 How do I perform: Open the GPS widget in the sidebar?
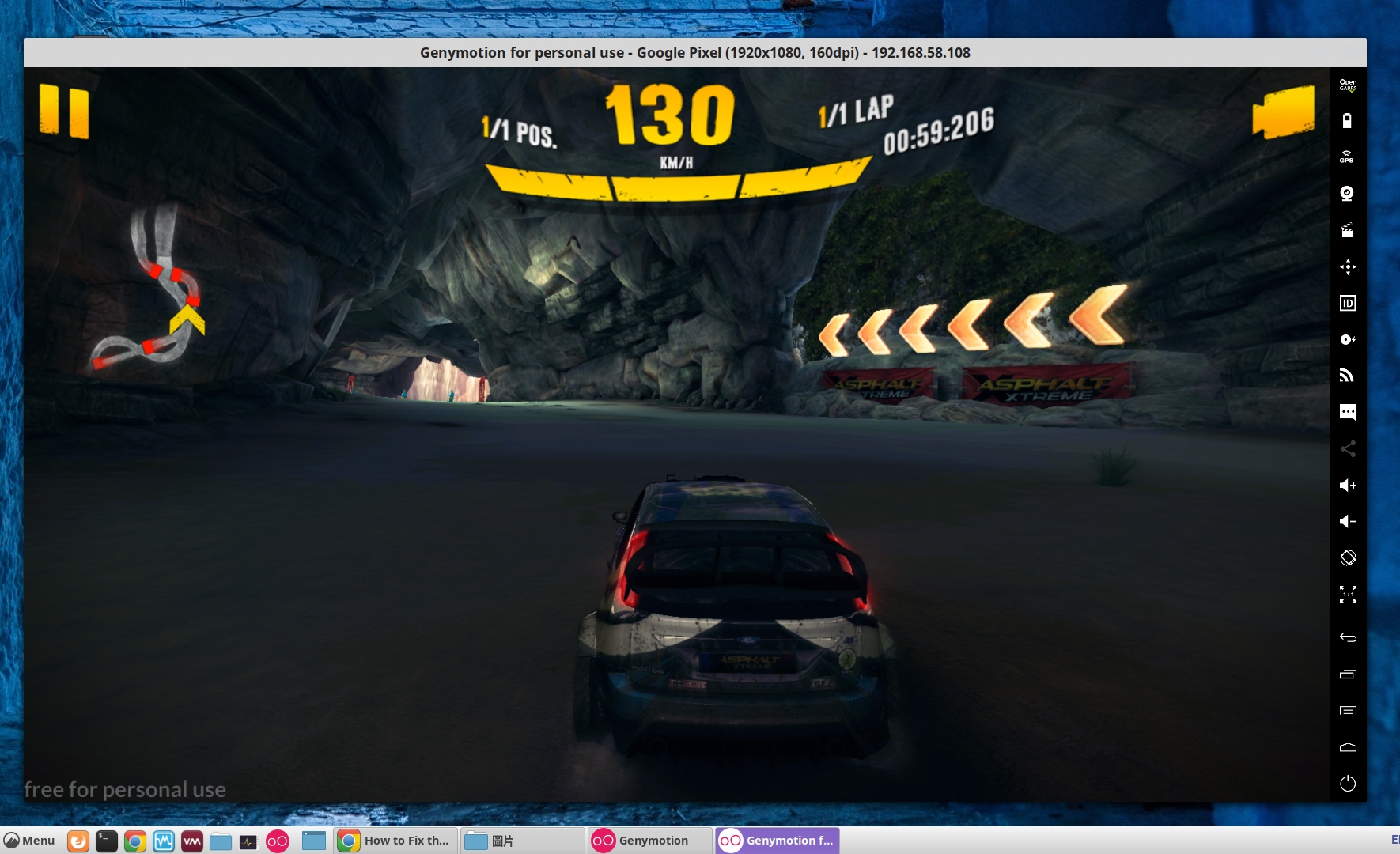point(1347,157)
